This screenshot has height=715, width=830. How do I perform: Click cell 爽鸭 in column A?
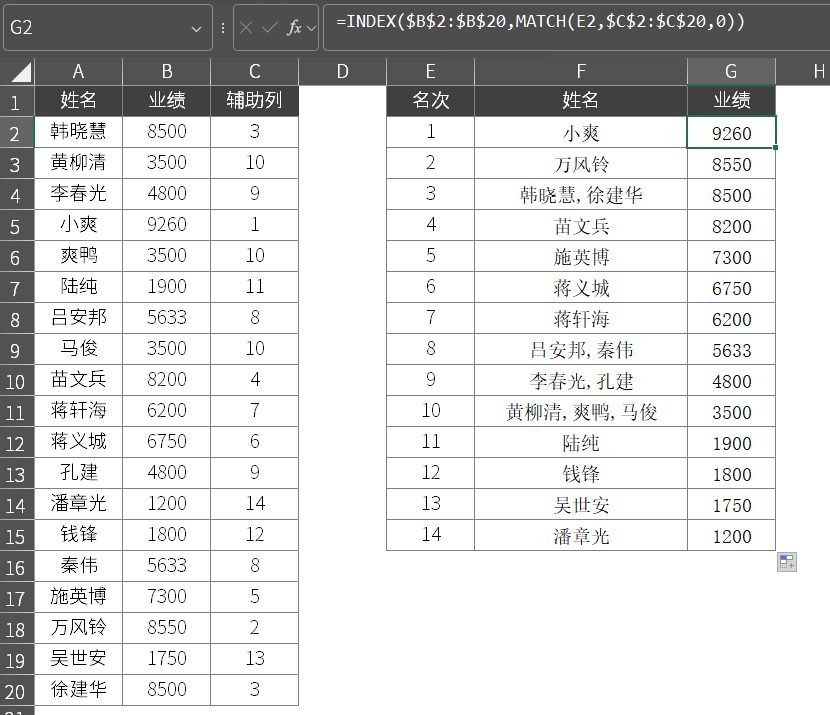[78, 255]
